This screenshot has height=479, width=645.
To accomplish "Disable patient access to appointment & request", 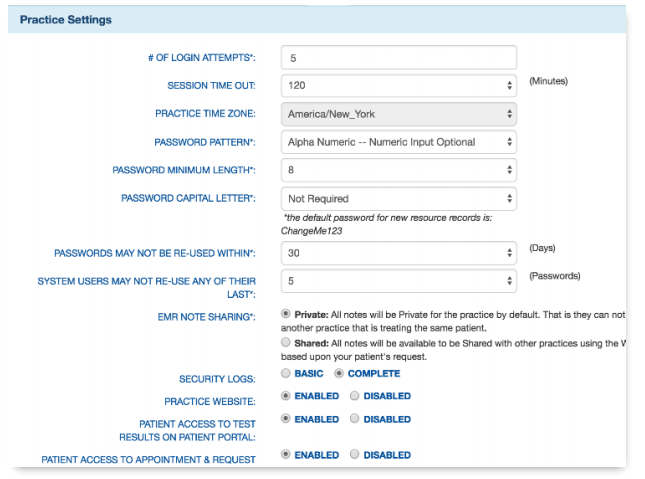I will coord(355,455).
